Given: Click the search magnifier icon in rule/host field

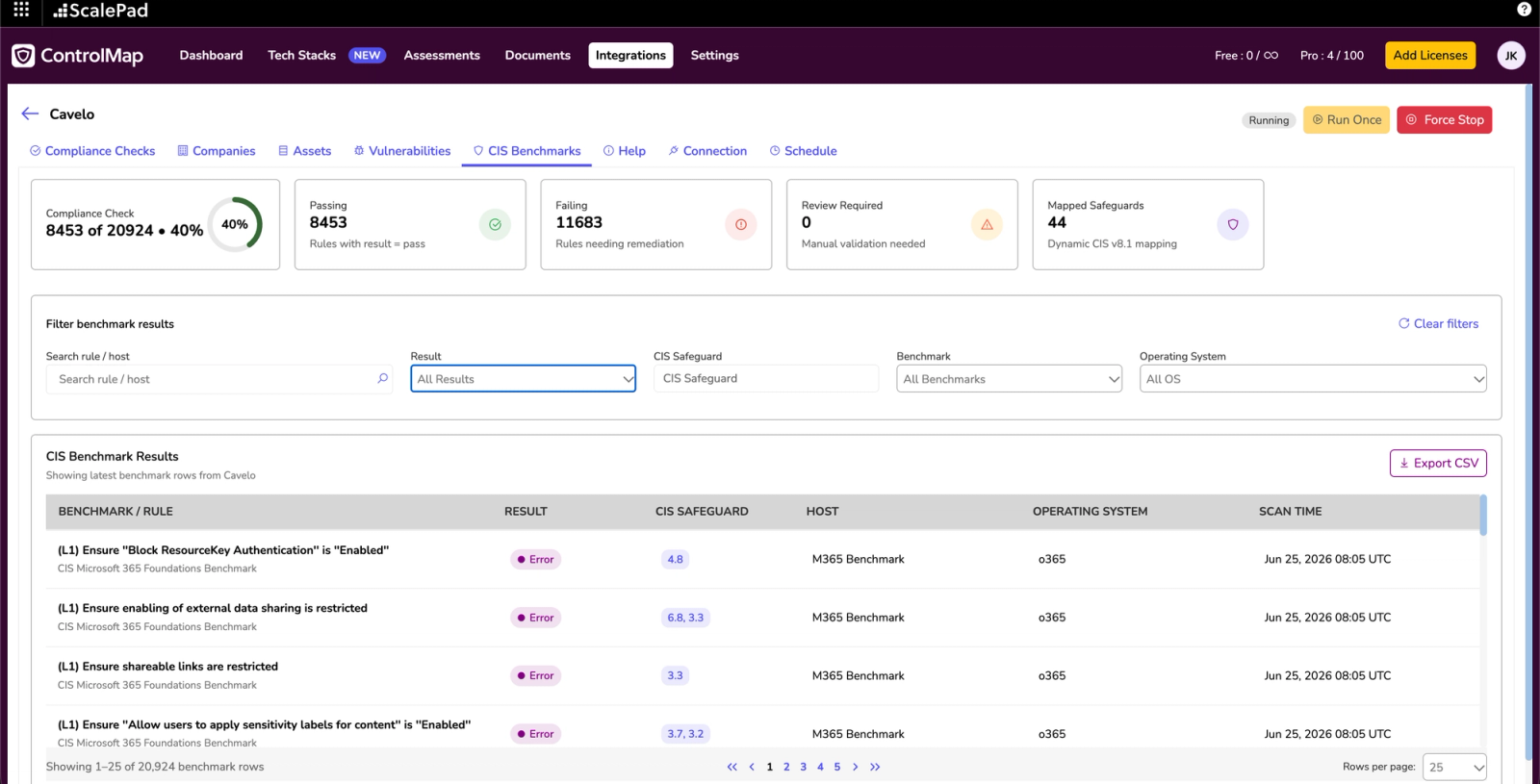Looking at the screenshot, I should pyautogui.click(x=383, y=378).
